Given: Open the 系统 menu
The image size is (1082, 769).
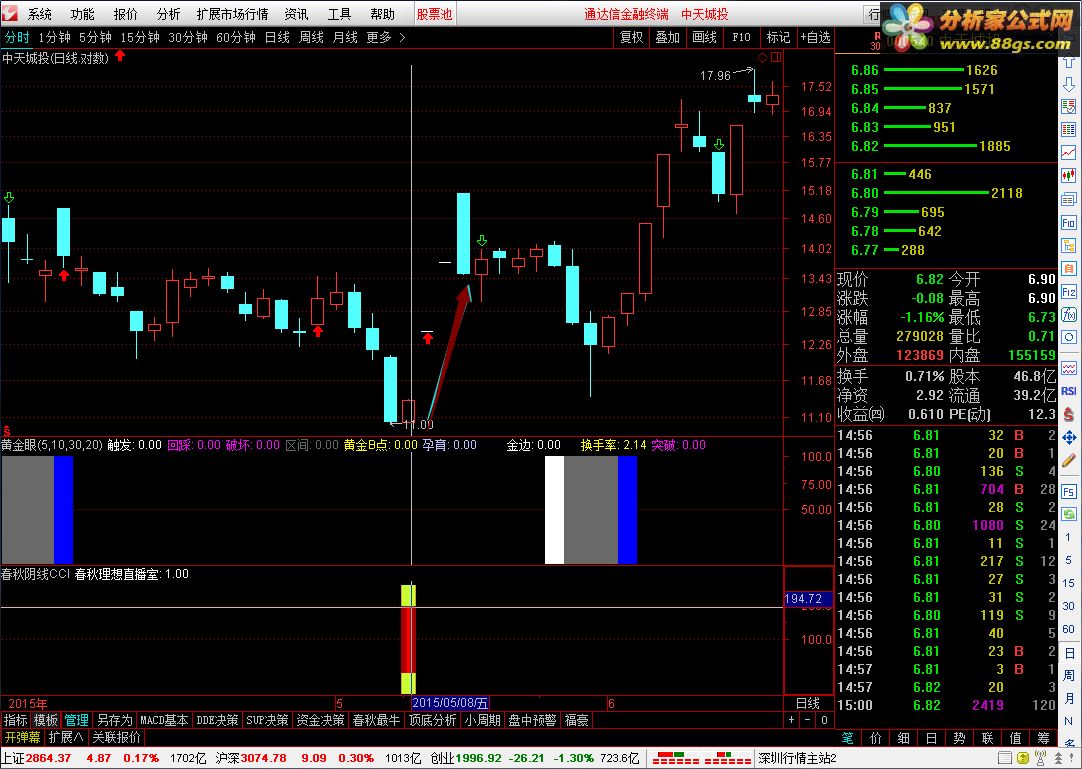Looking at the screenshot, I should (x=39, y=14).
